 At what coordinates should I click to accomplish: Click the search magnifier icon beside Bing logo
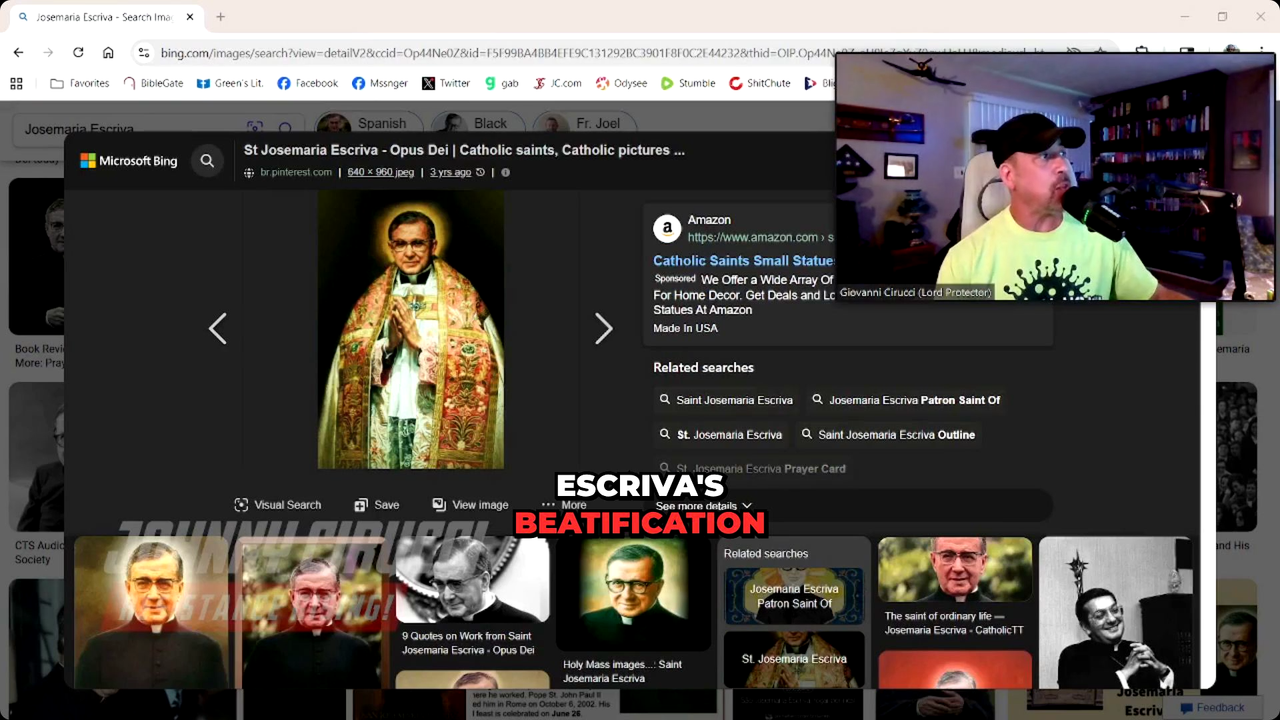tap(207, 160)
